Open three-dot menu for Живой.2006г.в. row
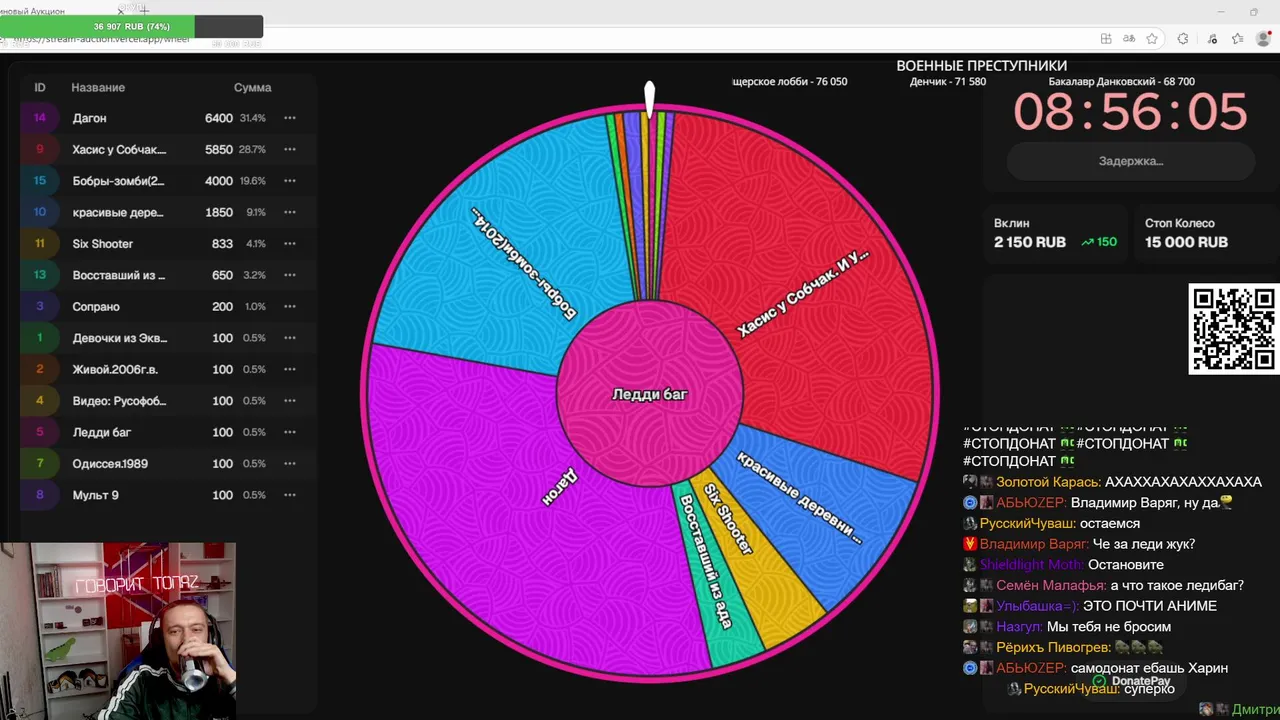 (x=290, y=369)
